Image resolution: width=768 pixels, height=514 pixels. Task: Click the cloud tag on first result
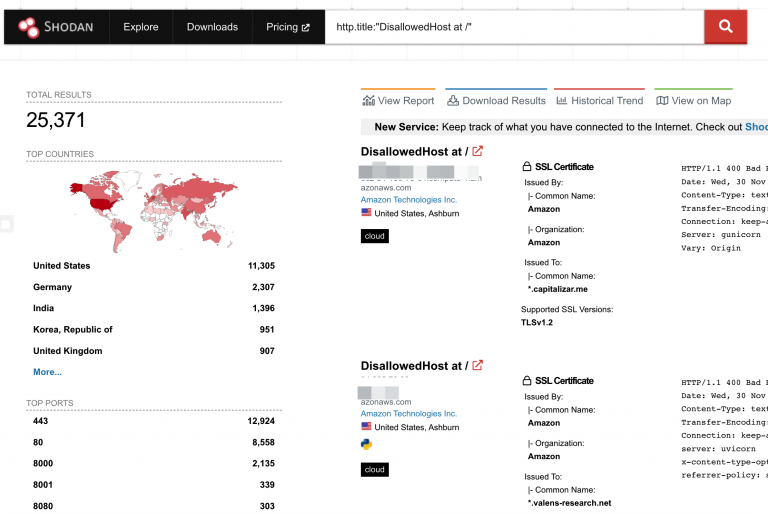[375, 236]
